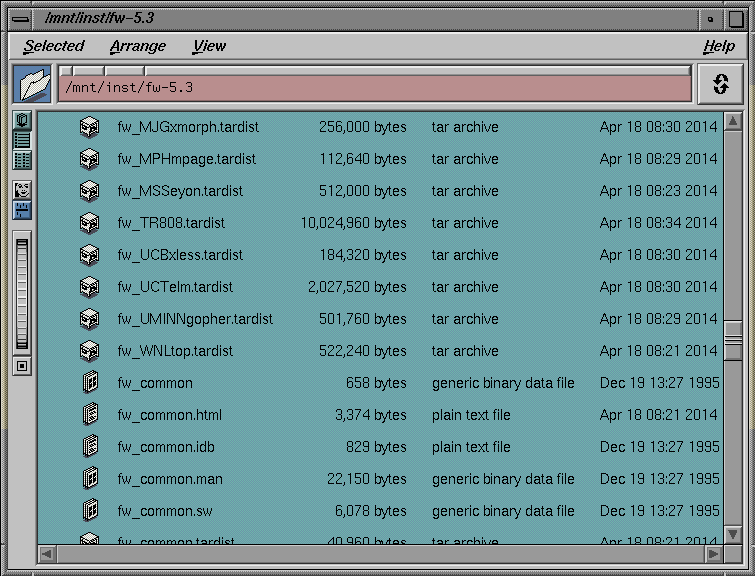
Task: Click the recycle arrows button beside path field
Action: coord(720,84)
